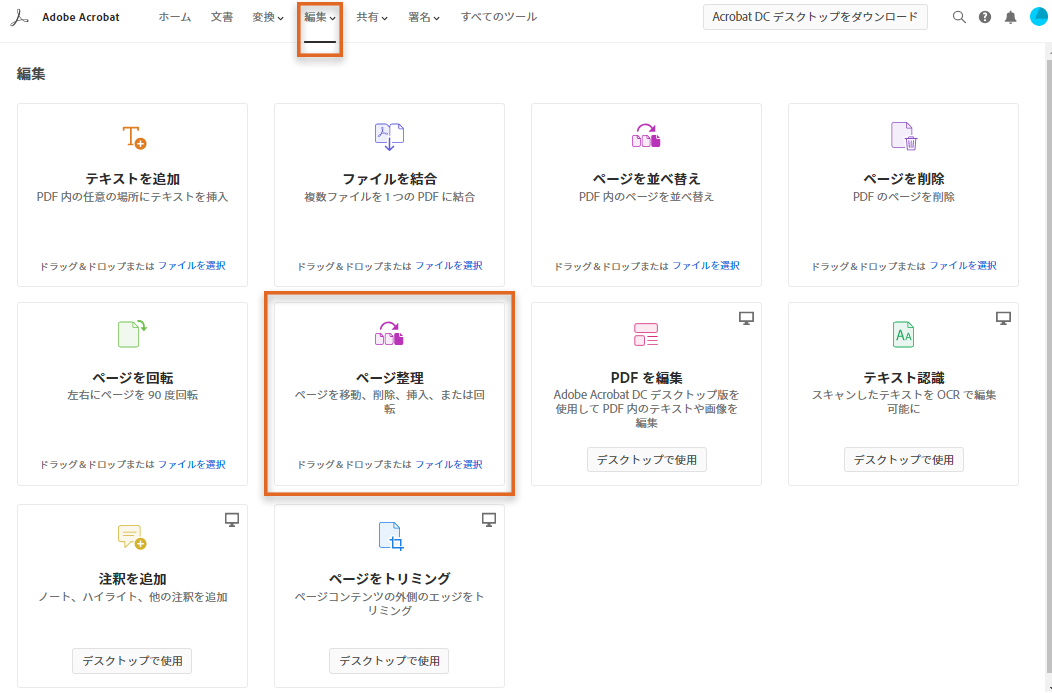This screenshot has width=1052, height=693.
Task: Open the ファイルを結合 (Combine Files) tool icon
Action: click(x=388, y=137)
